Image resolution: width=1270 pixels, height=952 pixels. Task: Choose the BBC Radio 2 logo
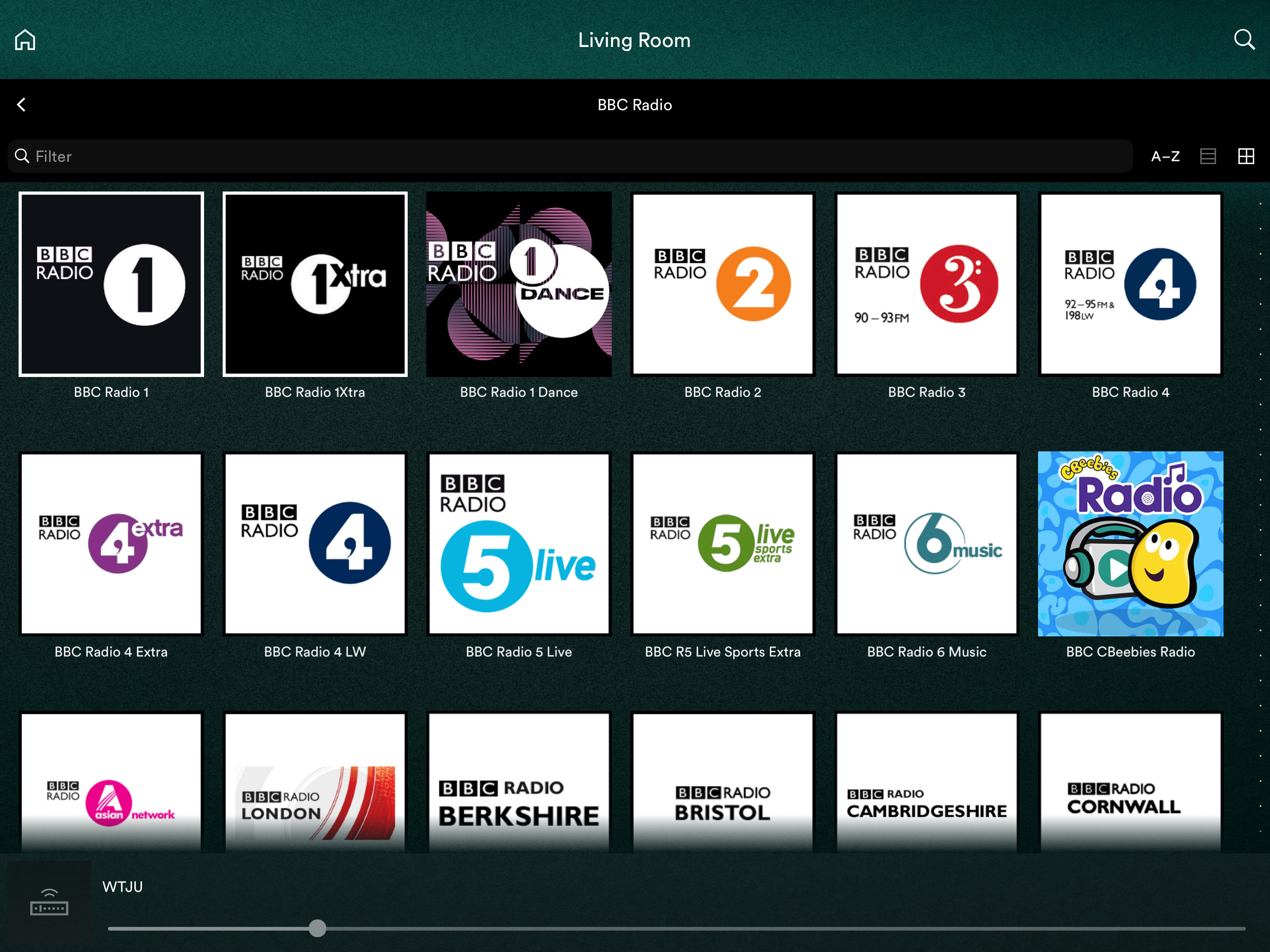723,284
